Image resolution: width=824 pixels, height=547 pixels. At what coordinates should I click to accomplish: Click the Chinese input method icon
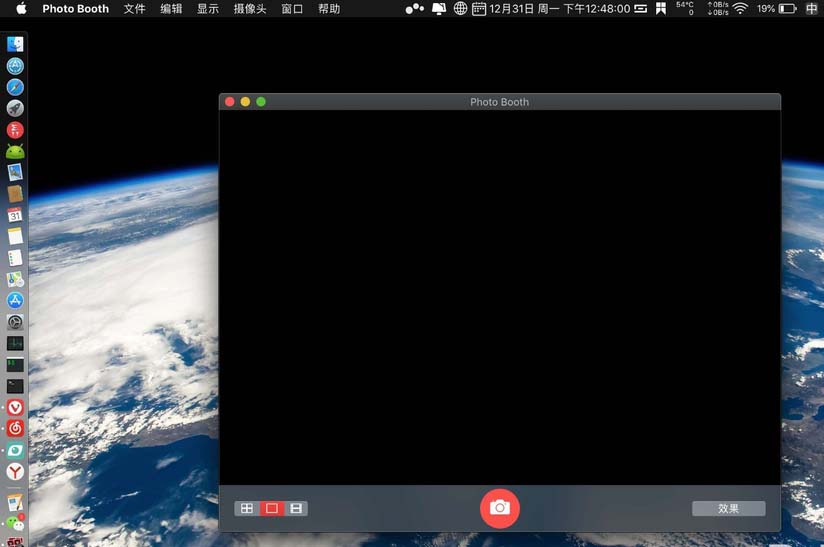point(812,9)
